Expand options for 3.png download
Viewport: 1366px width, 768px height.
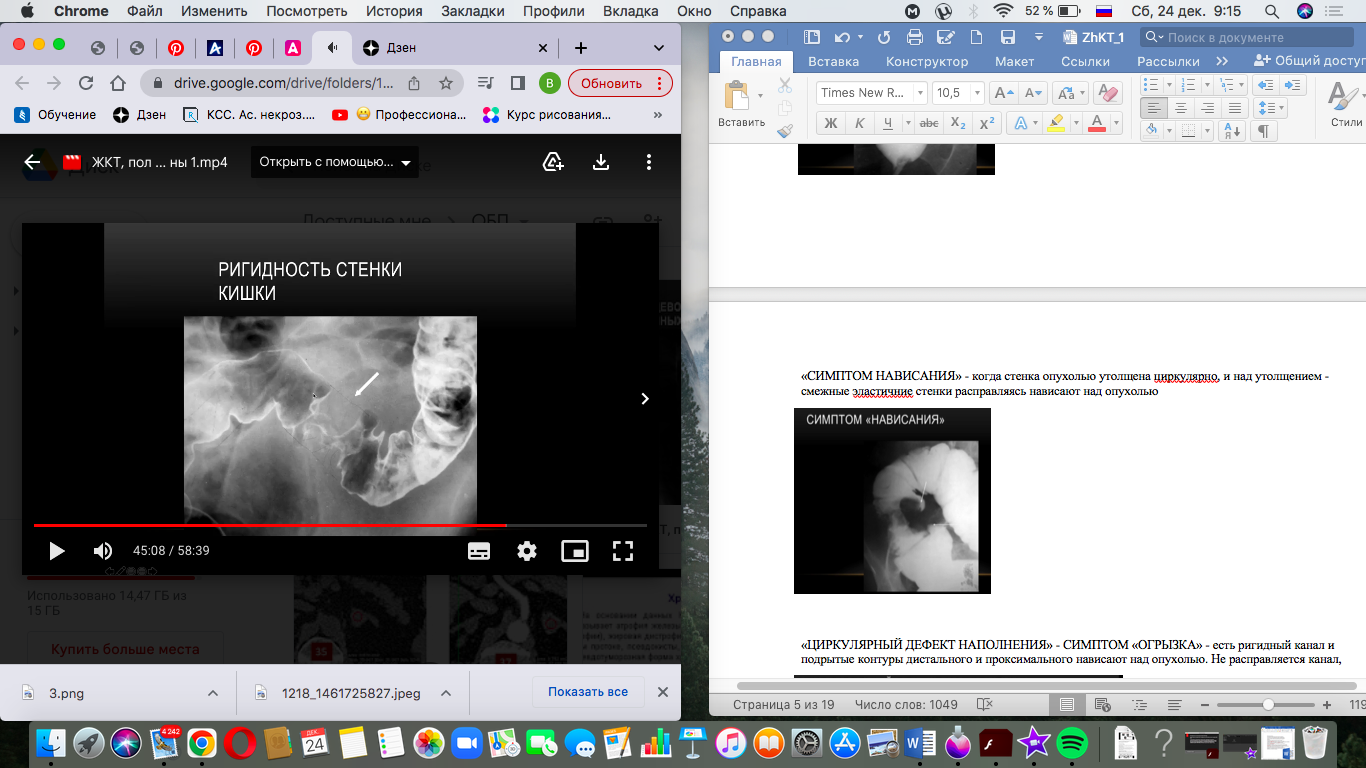click(212, 693)
